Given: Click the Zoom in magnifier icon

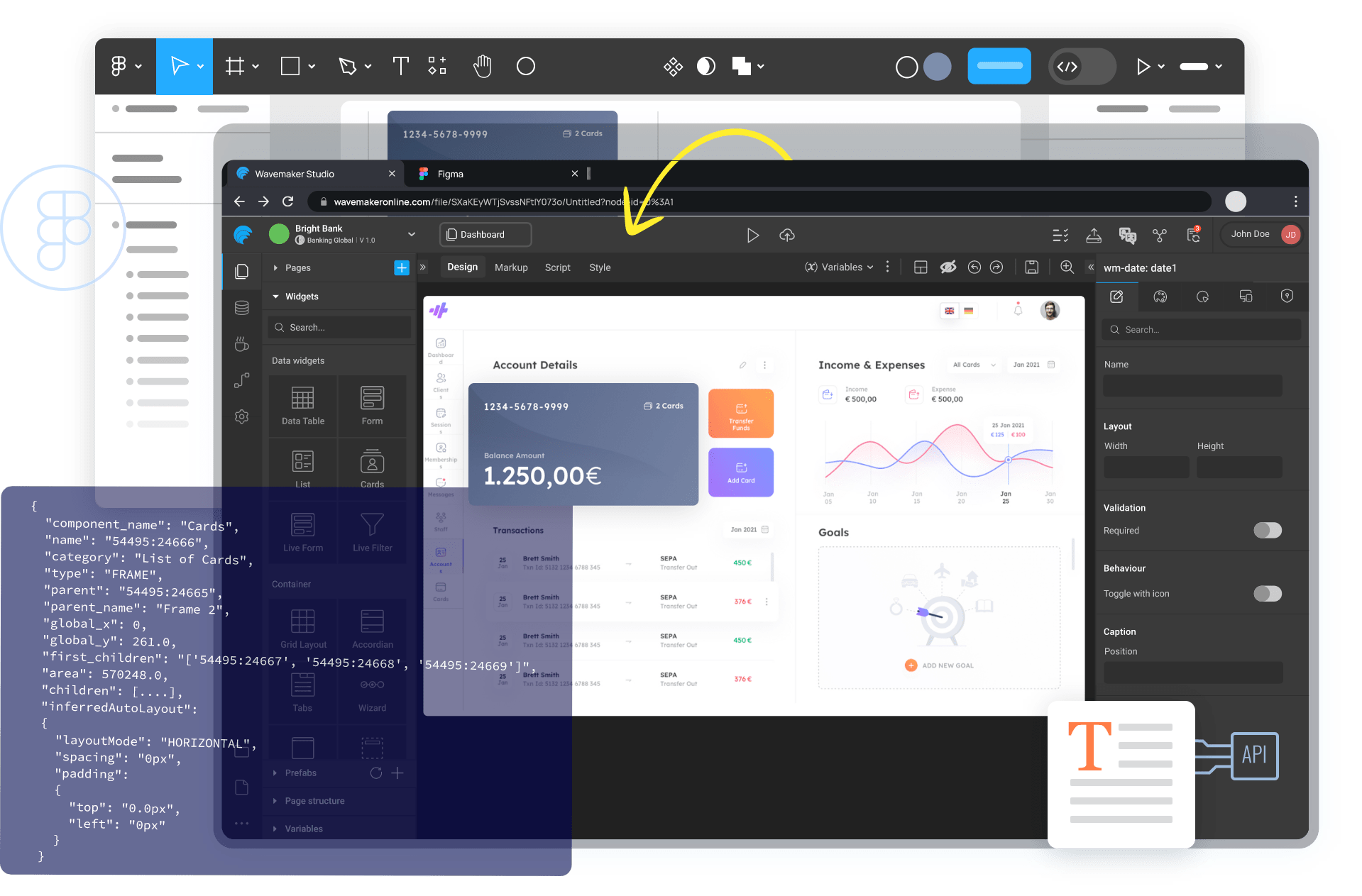Looking at the screenshot, I should [1067, 267].
